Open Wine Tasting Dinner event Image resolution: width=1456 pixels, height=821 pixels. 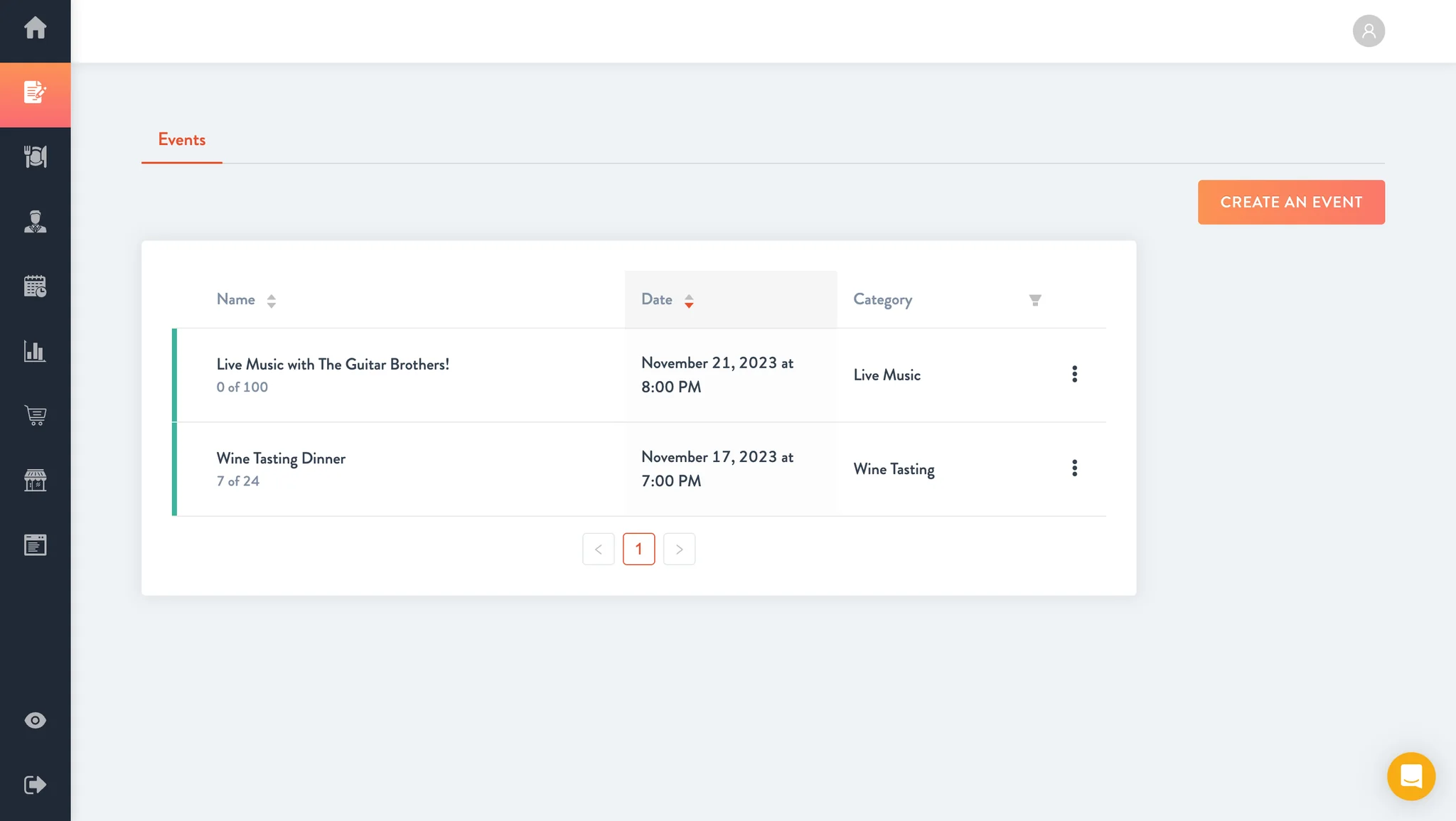tap(281, 458)
